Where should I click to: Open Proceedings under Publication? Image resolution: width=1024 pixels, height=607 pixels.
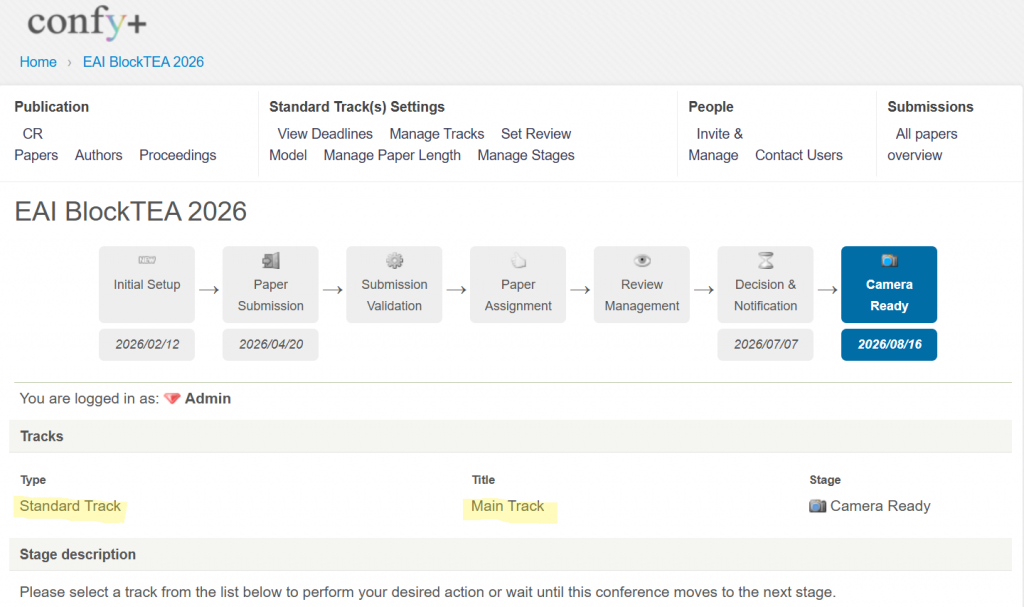[x=178, y=156]
